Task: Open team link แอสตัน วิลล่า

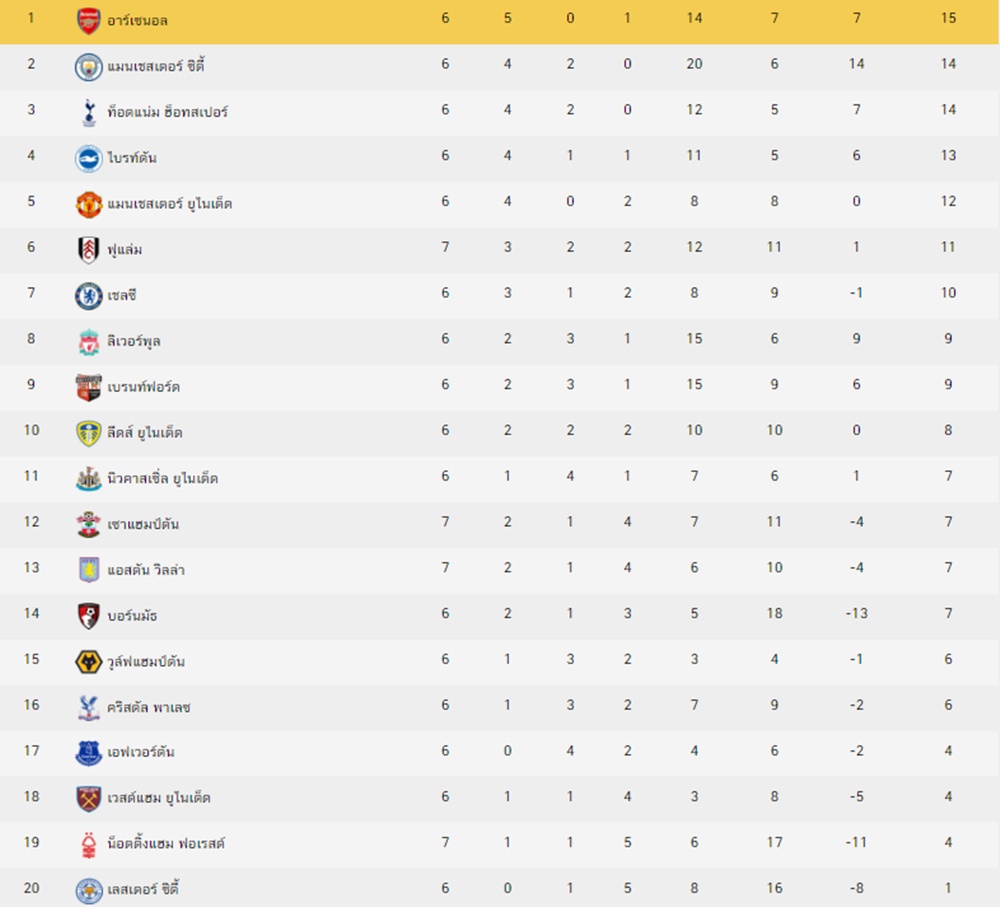Action: [x=146, y=570]
